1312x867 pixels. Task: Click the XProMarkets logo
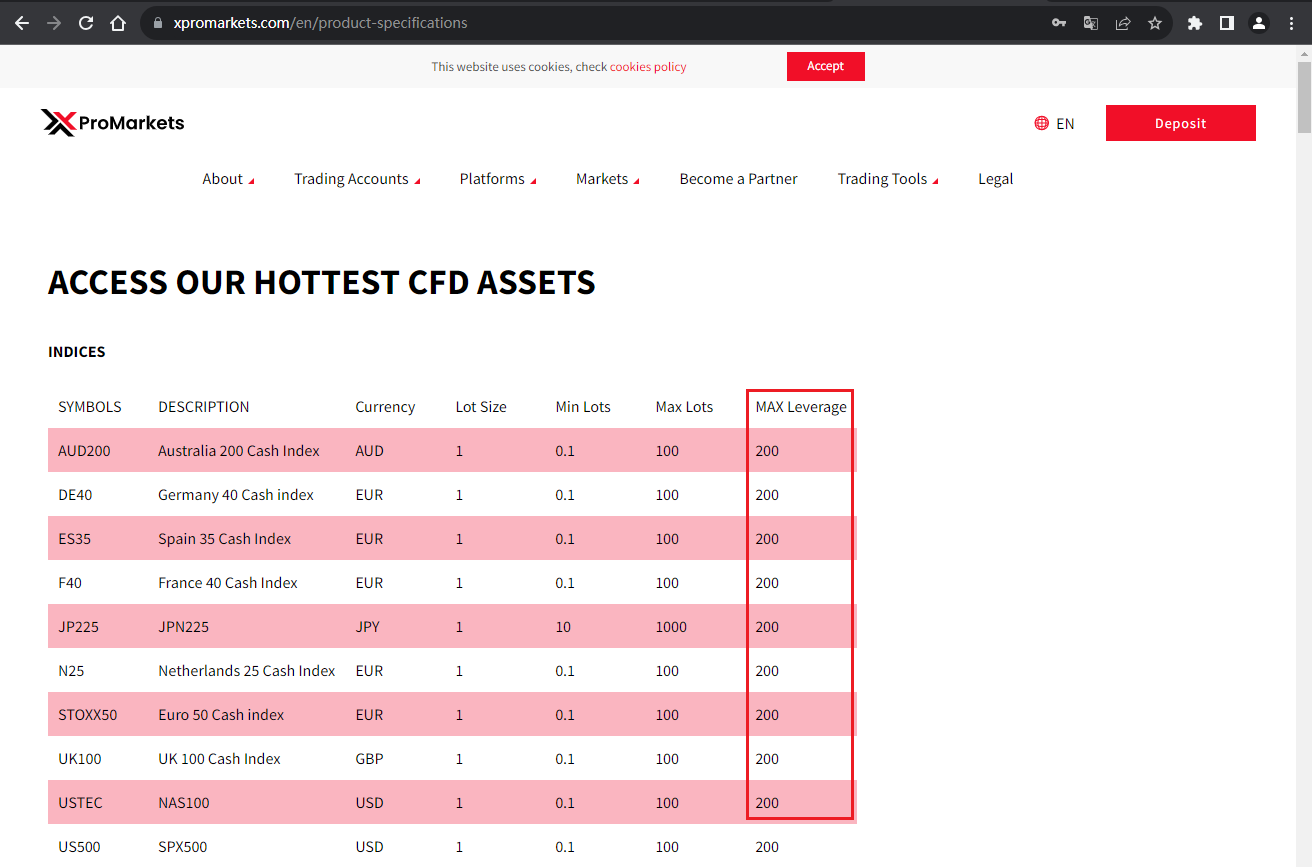(113, 123)
